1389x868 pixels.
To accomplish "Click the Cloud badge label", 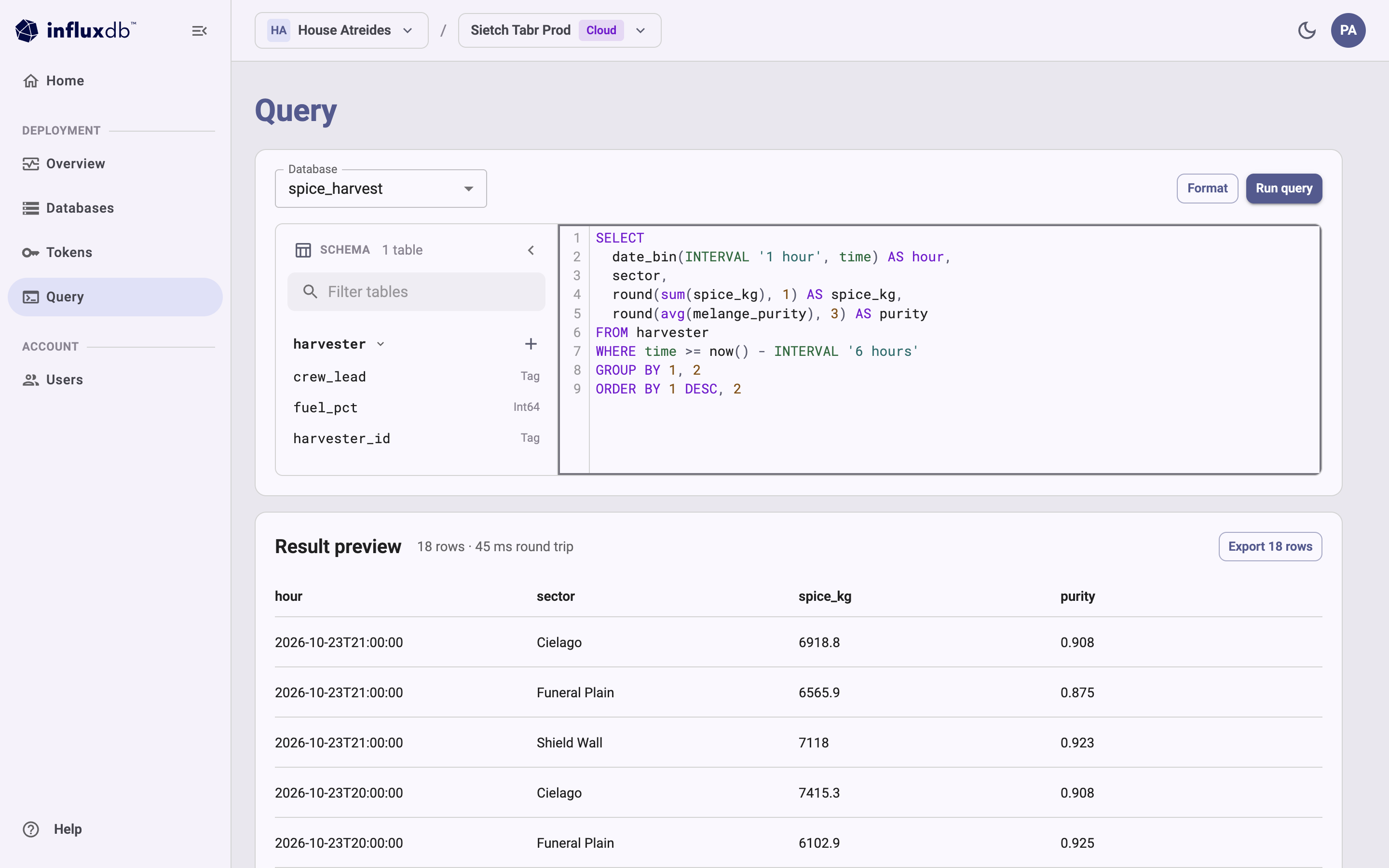I will click(x=601, y=30).
